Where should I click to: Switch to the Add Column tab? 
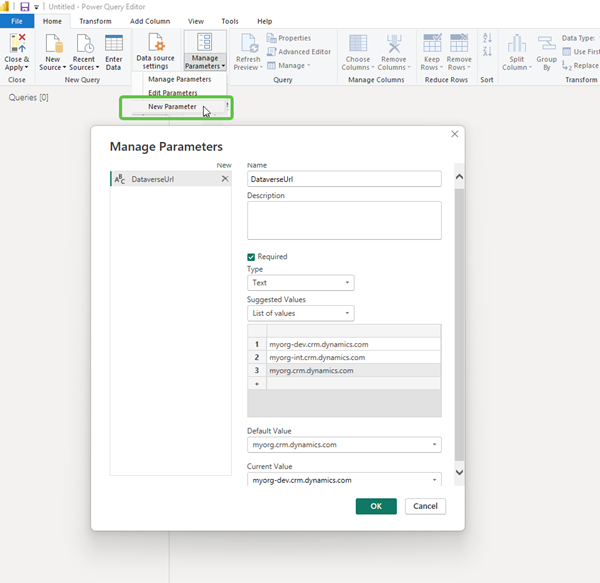[150, 21]
